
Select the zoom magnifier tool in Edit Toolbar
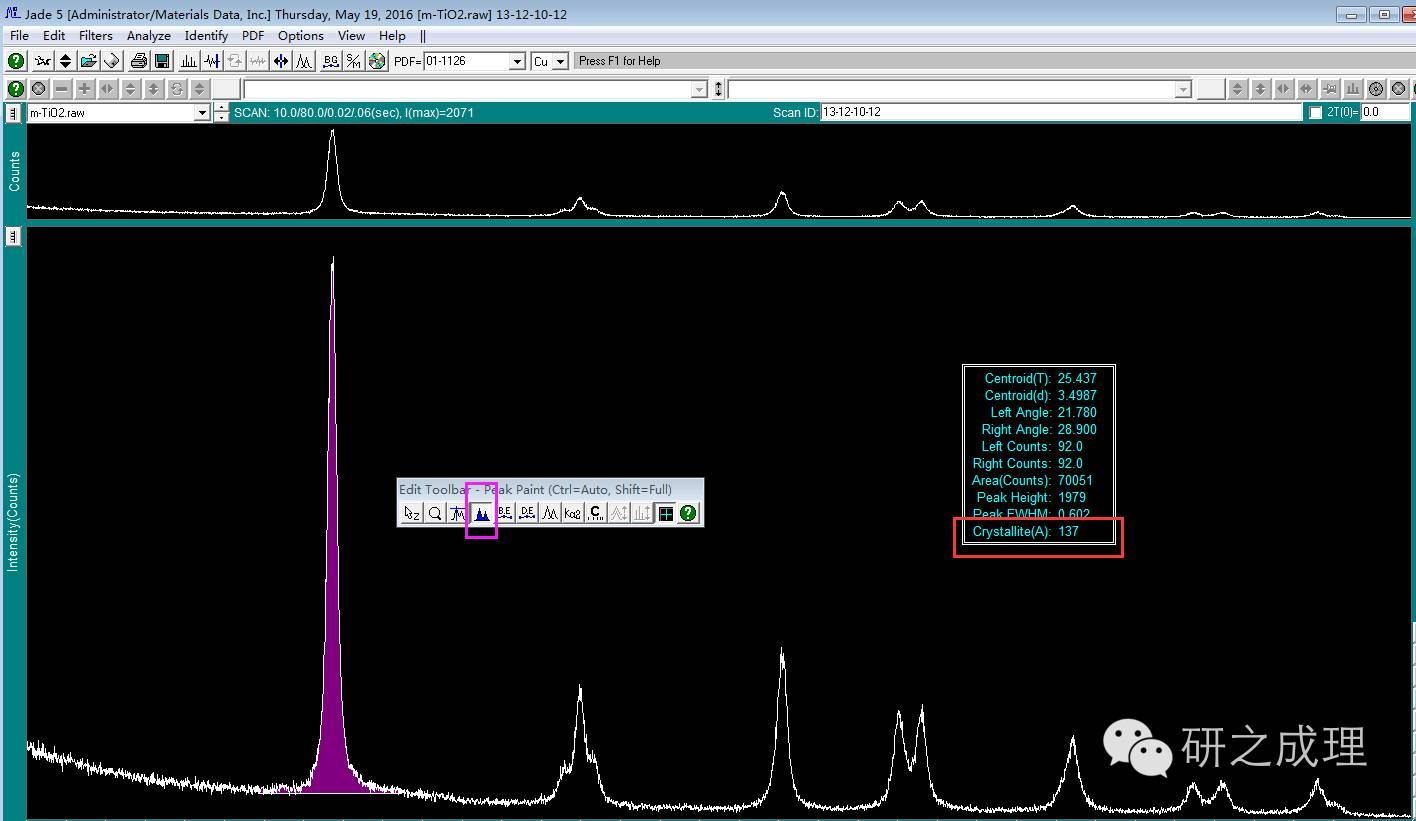(x=435, y=513)
